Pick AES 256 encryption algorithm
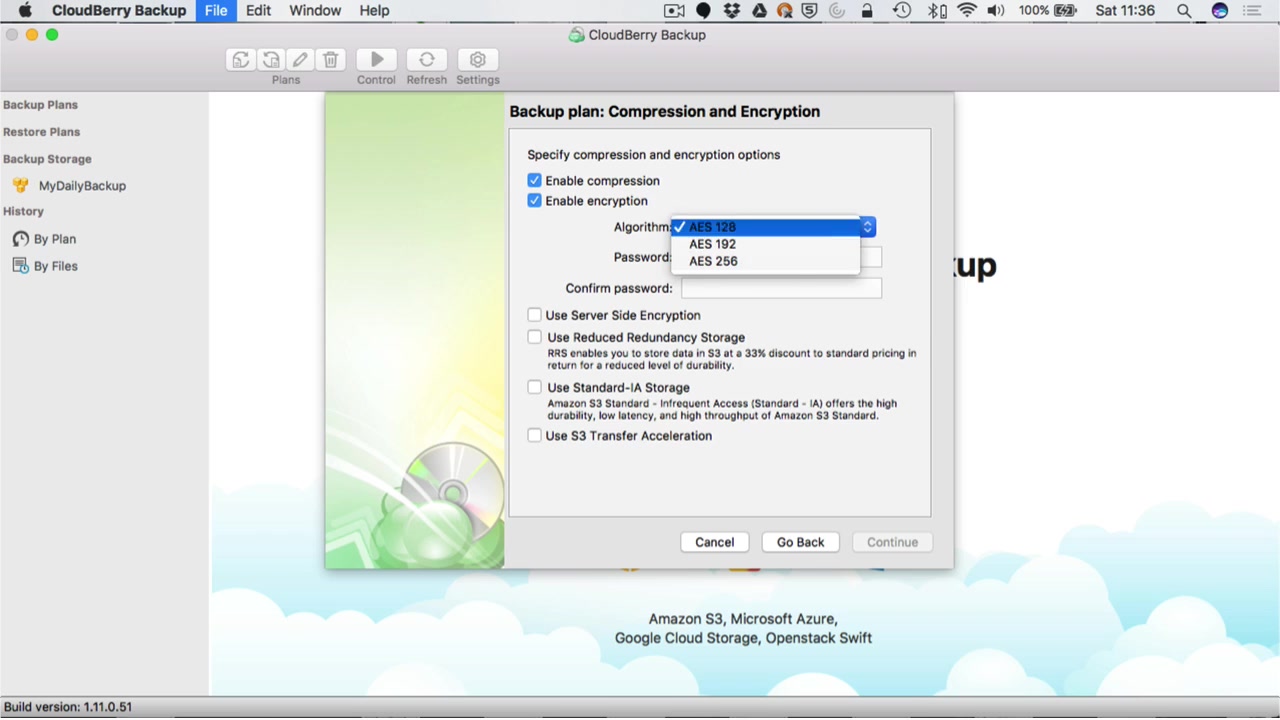The width and height of the screenshot is (1280, 720). tap(765, 261)
